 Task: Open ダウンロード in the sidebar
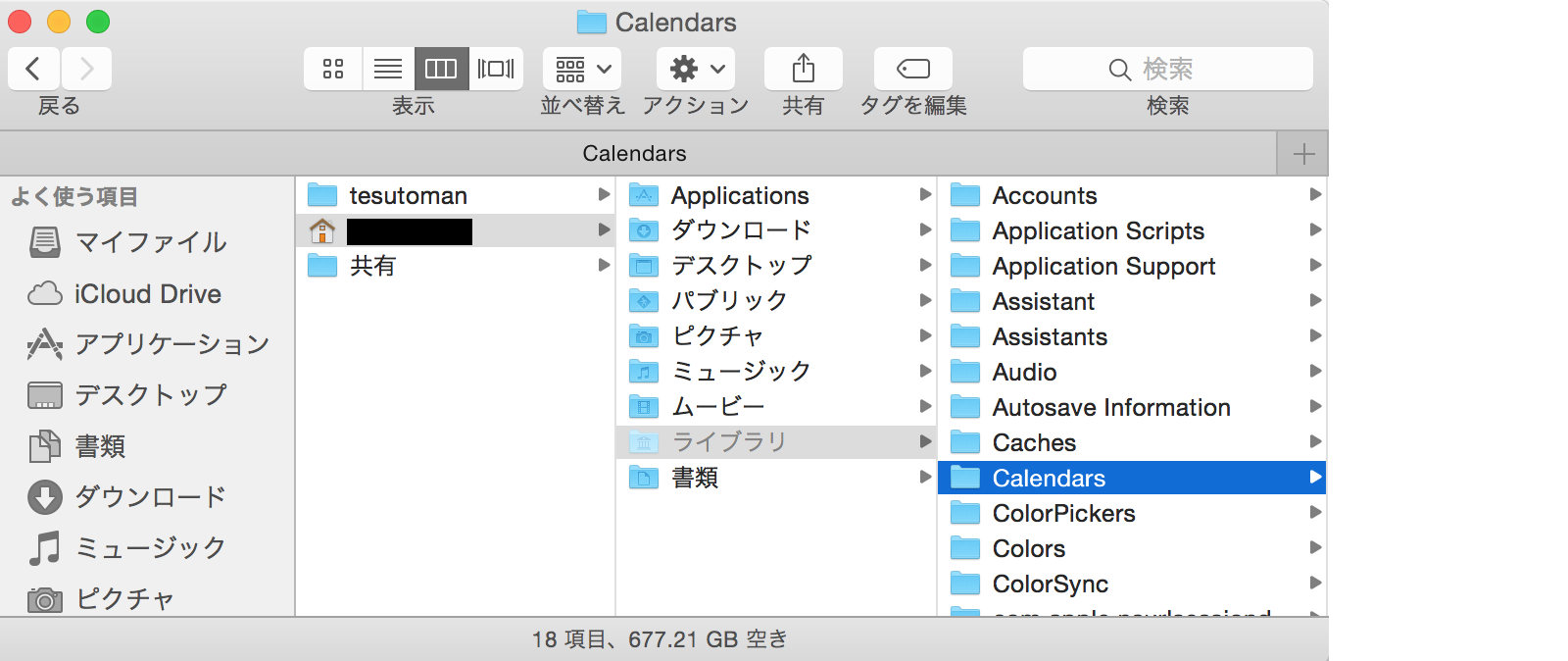coord(150,497)
